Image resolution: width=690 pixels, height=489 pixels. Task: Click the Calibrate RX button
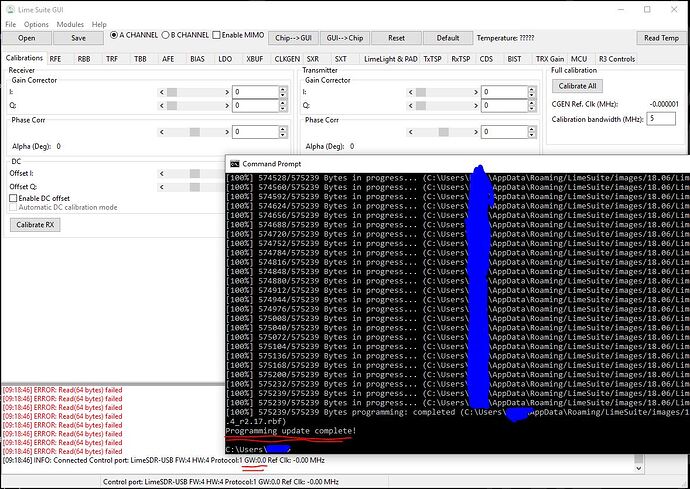[x=35, y=224]
